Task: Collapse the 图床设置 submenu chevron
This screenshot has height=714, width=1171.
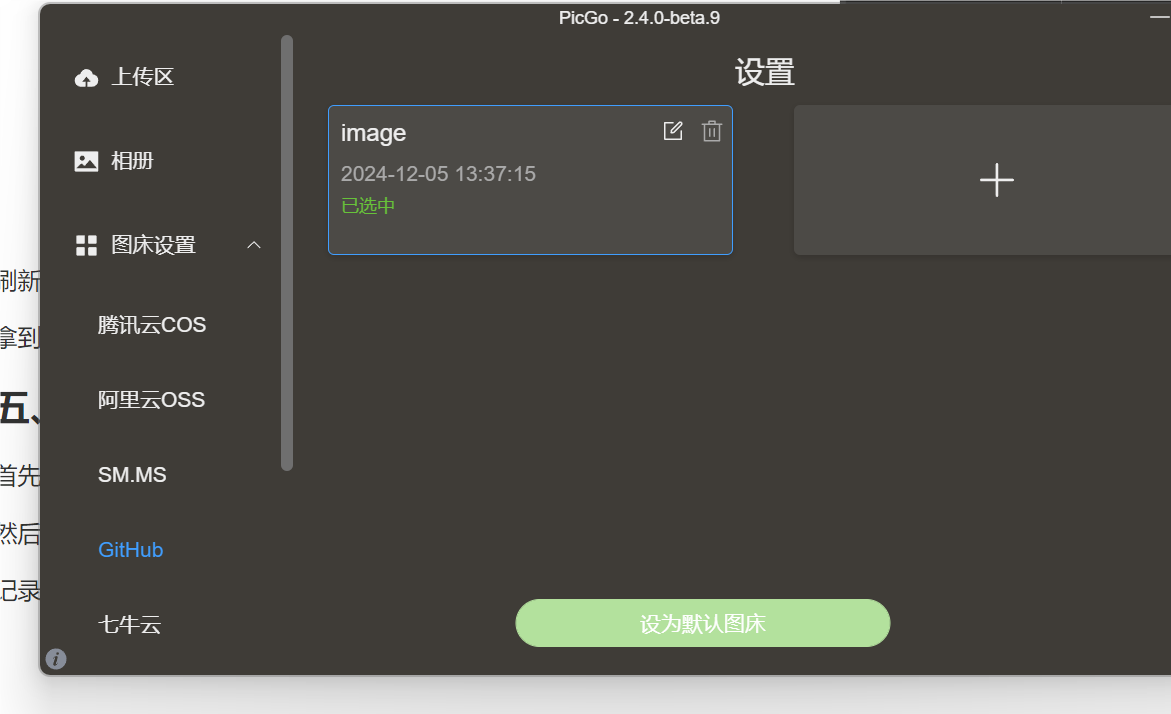Action: tap(254, 245)
